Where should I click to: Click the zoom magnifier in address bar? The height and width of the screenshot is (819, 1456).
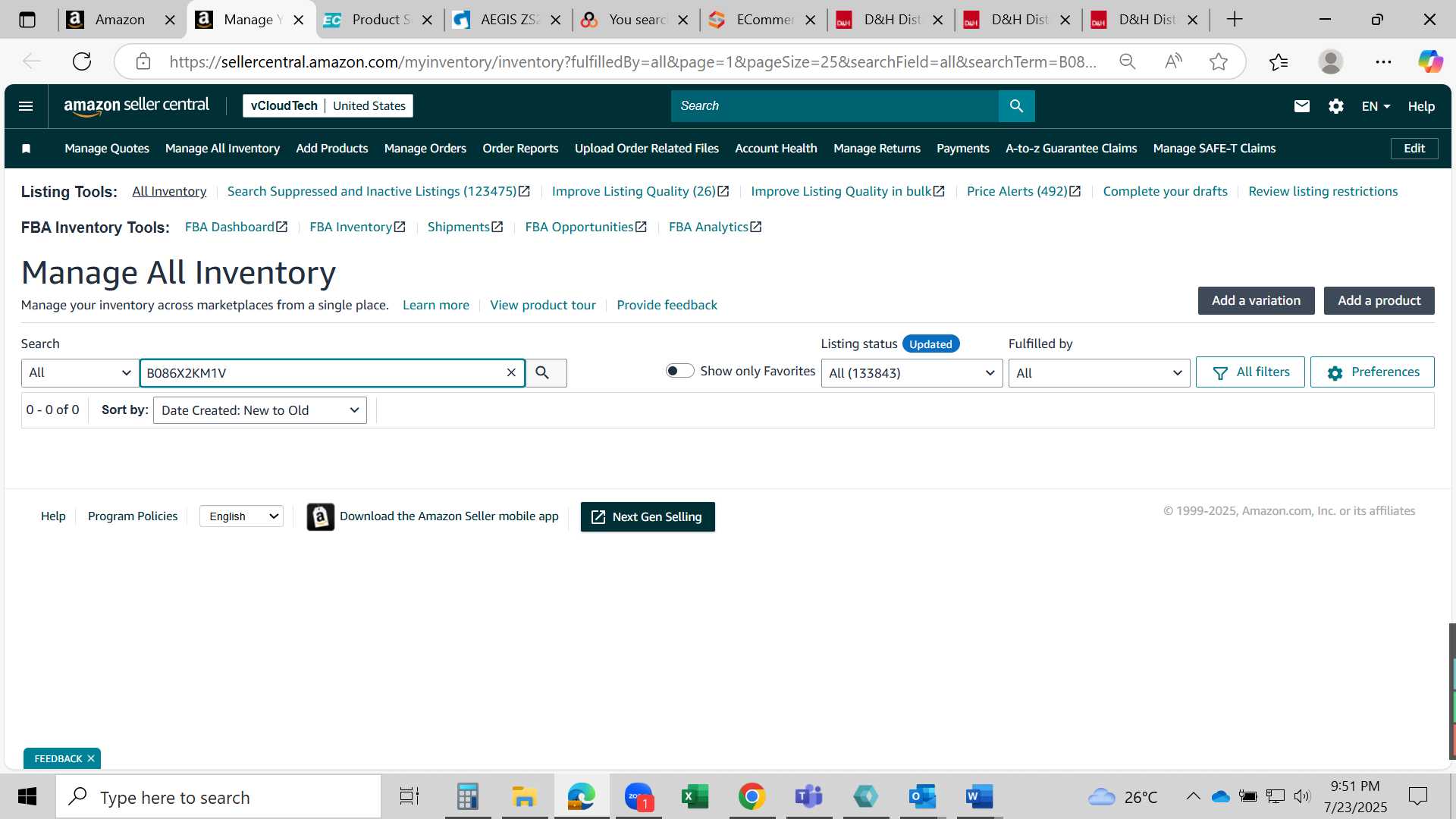(x=1128, y=61)
